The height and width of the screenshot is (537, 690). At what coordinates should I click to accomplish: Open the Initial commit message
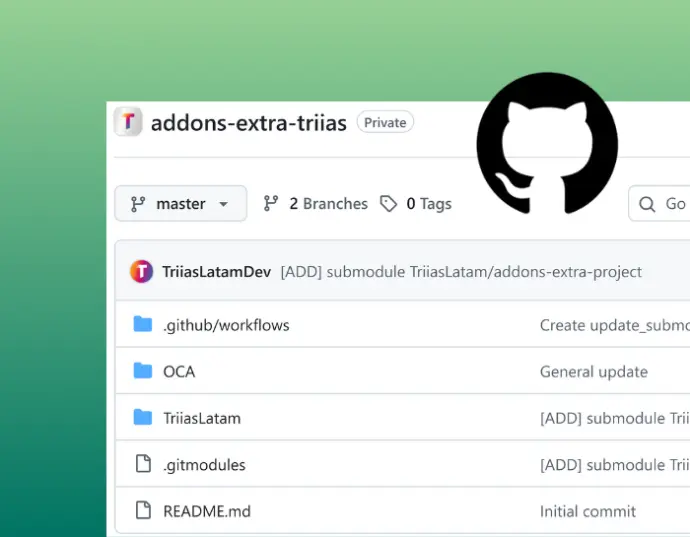coord(588,511)
